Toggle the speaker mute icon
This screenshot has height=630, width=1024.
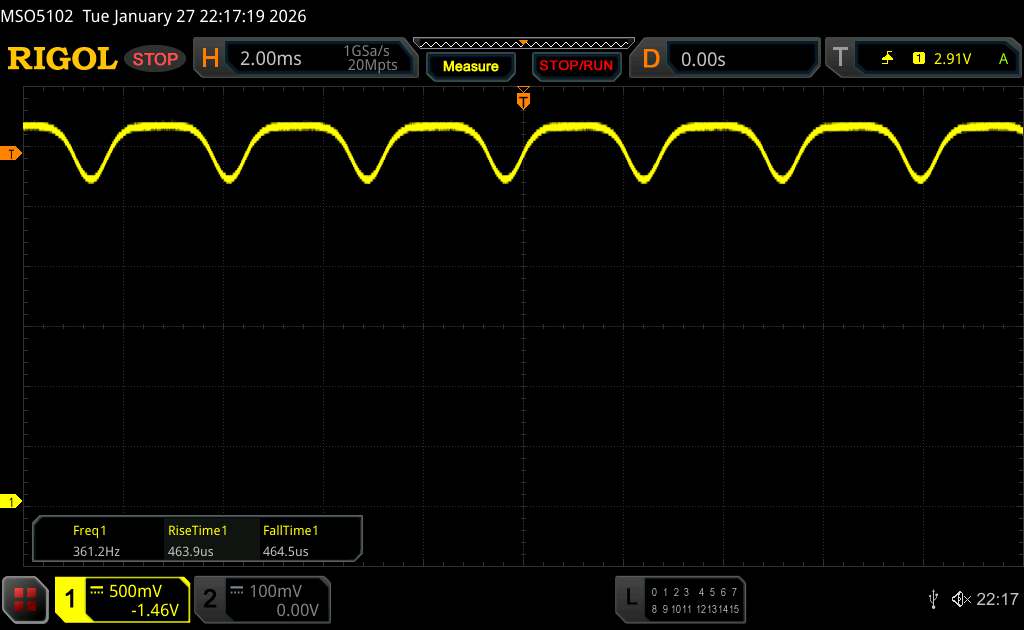click(x=960, y=599)
